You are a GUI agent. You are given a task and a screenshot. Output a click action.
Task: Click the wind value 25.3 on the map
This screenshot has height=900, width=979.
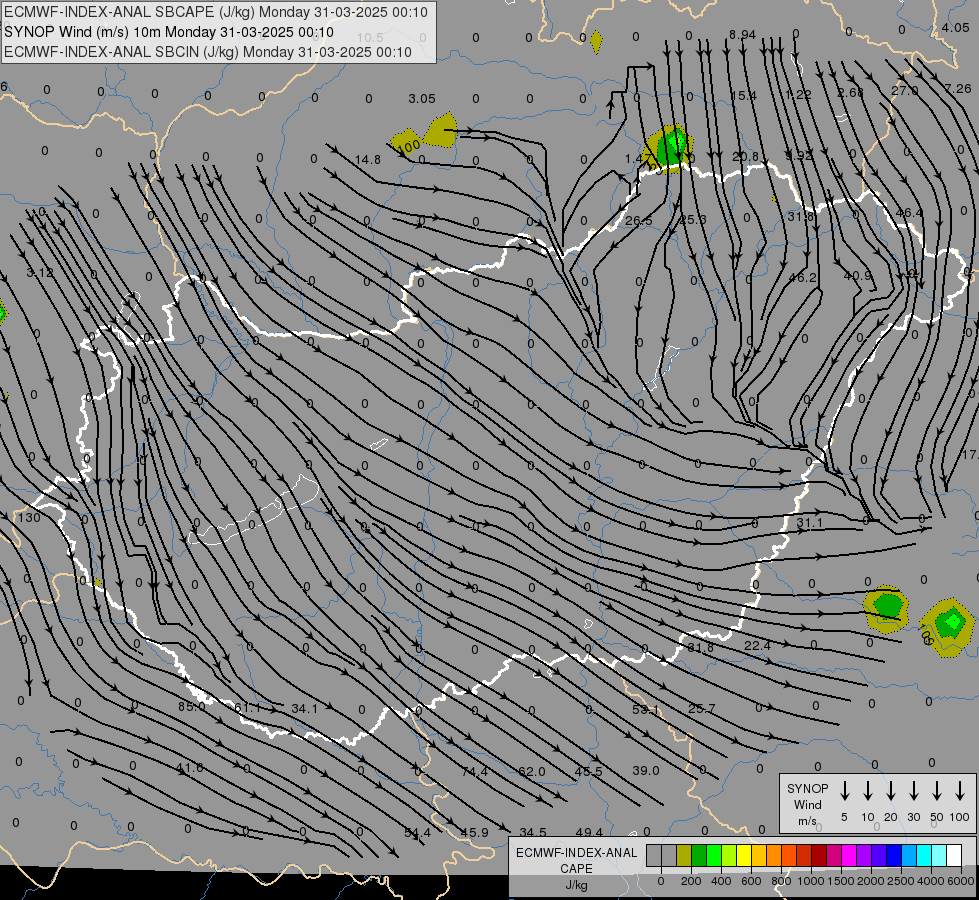pyautogui.click(x=692, y=219)
